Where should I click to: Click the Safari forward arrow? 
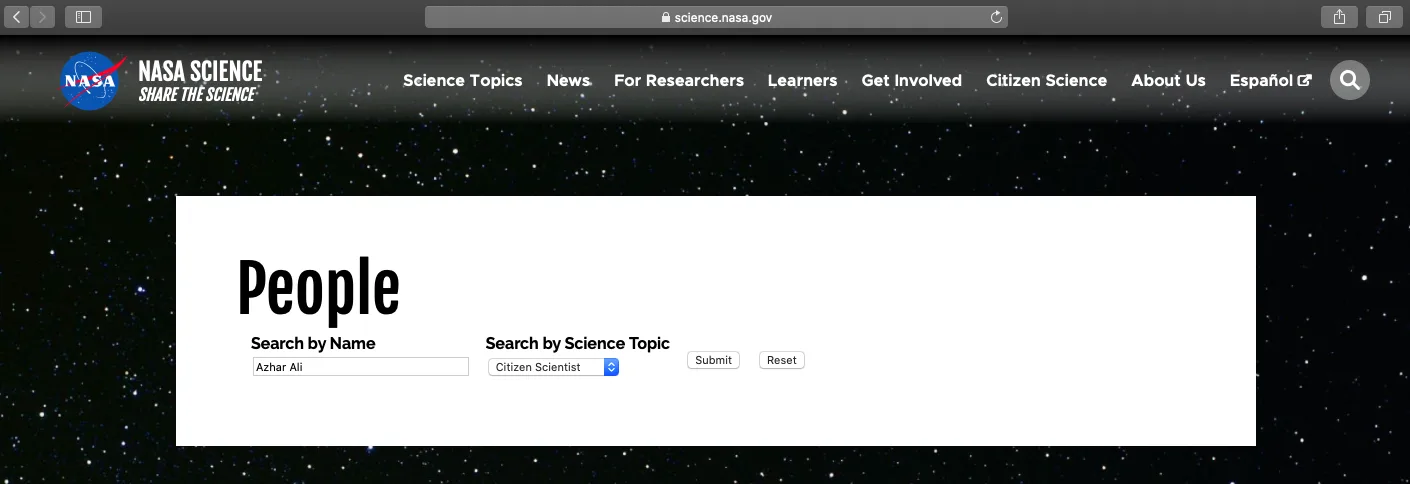[43, 17]
